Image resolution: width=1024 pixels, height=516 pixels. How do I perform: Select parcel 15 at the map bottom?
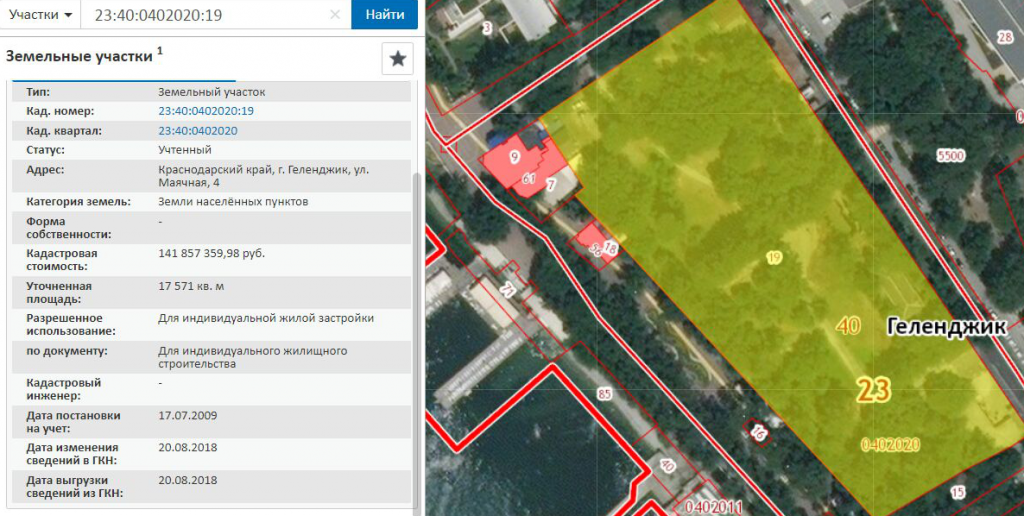pyautogui.click(x=958, y=492)
